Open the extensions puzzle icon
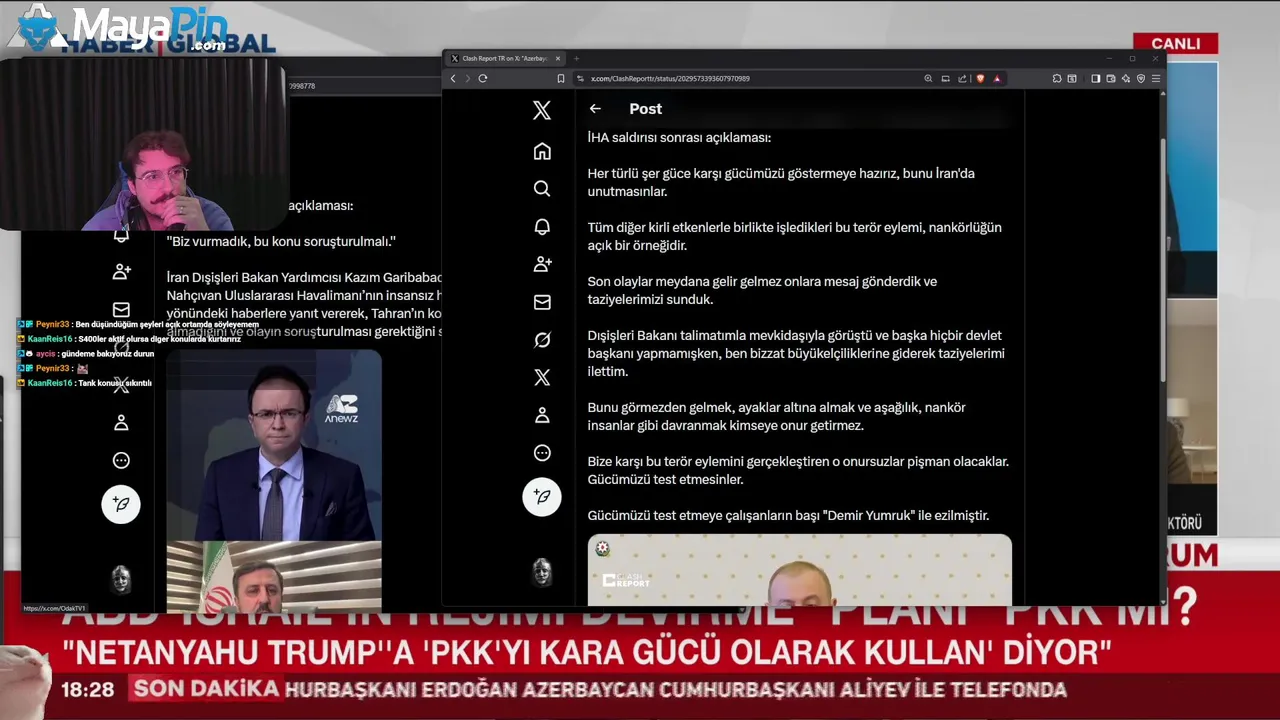Image resolution: width=1280 pixels, height=720 pixels. (1057, 78)
